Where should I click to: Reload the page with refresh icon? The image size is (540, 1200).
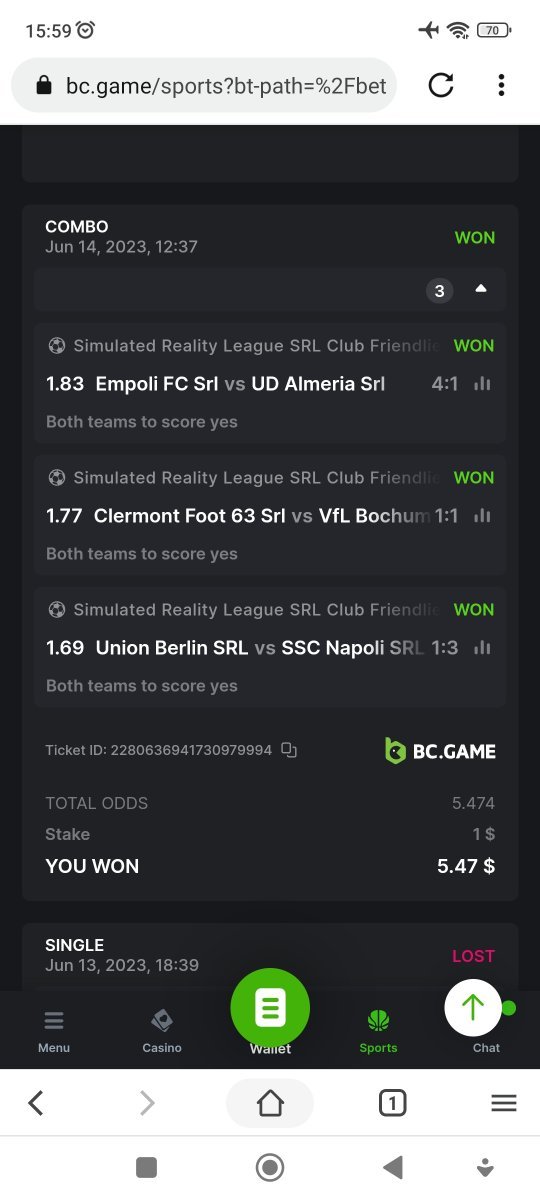click(x=441, y=86)
